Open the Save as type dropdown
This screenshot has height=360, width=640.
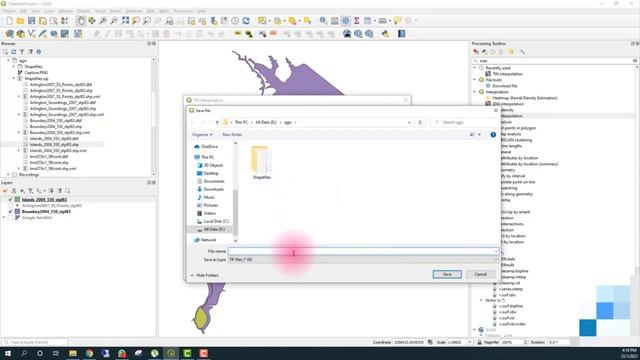tap(363, 260)
